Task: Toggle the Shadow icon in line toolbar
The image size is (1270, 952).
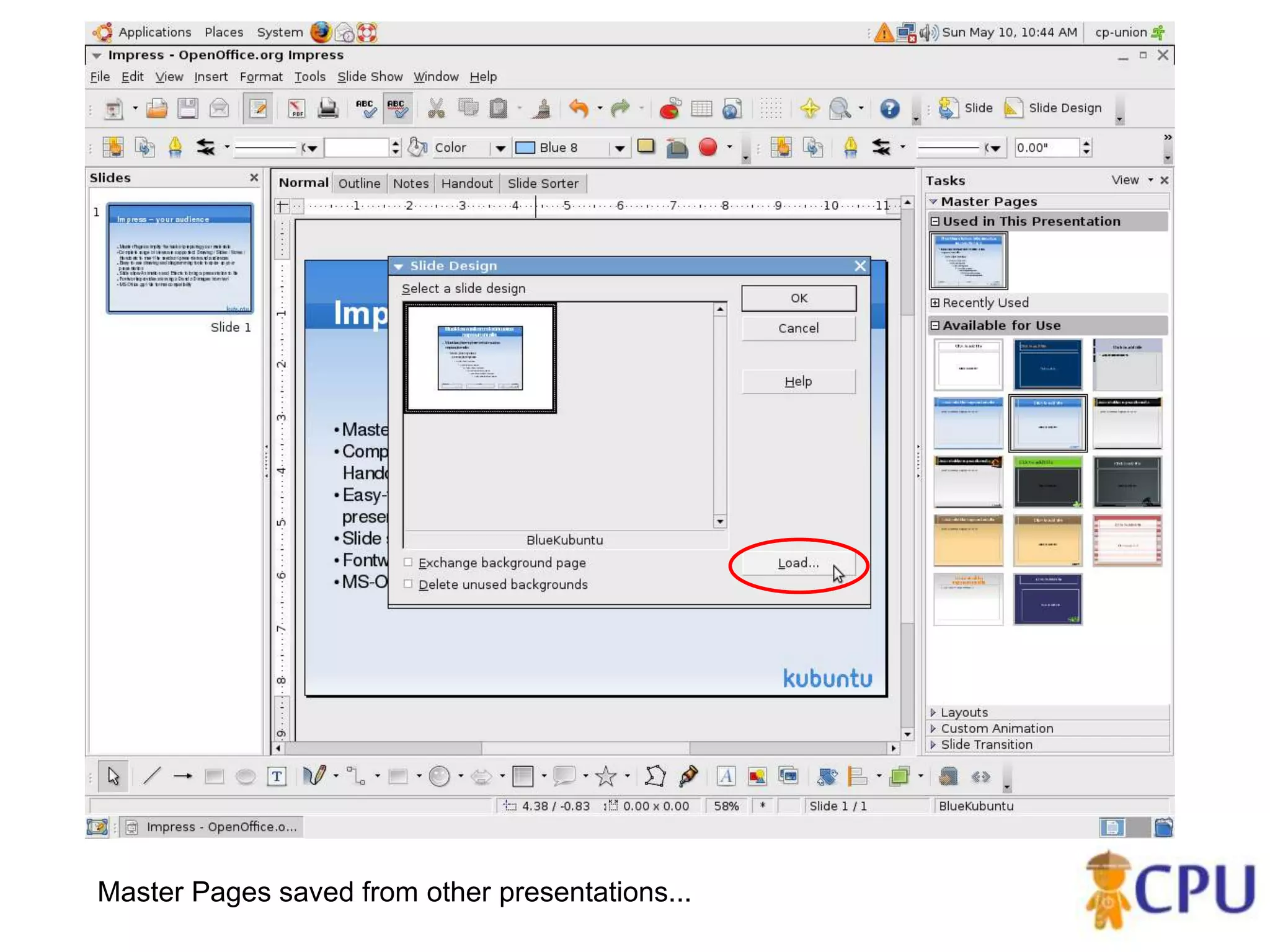Action: [x=646, y=147]
